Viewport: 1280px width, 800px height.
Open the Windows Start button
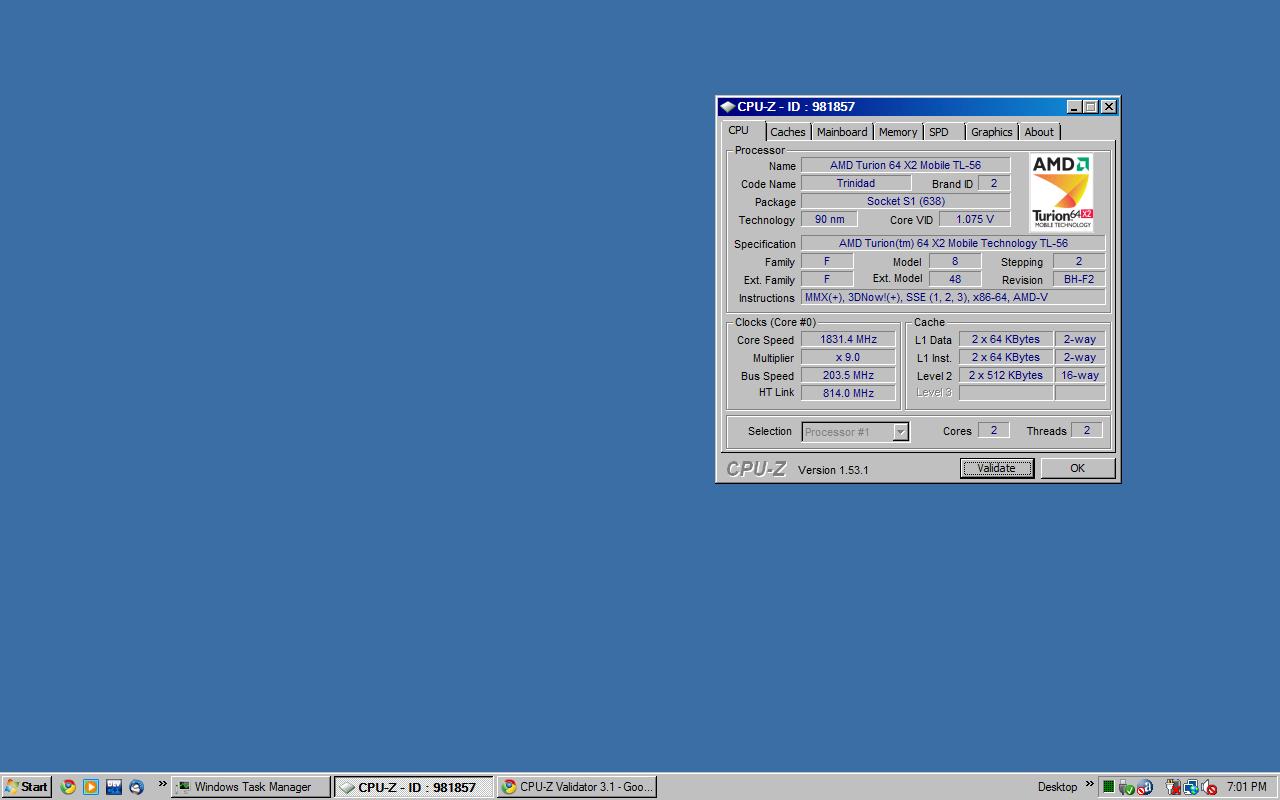[27, 787]
